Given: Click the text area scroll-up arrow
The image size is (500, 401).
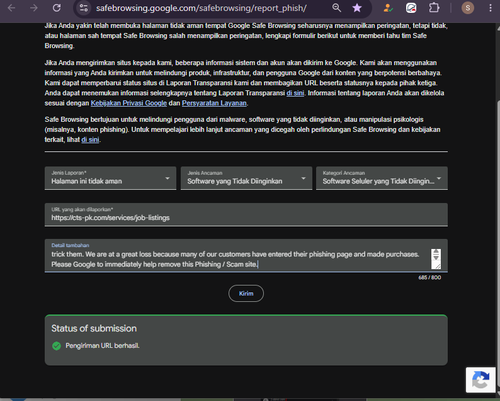Looking at the screenshot, I should [436, 252].
